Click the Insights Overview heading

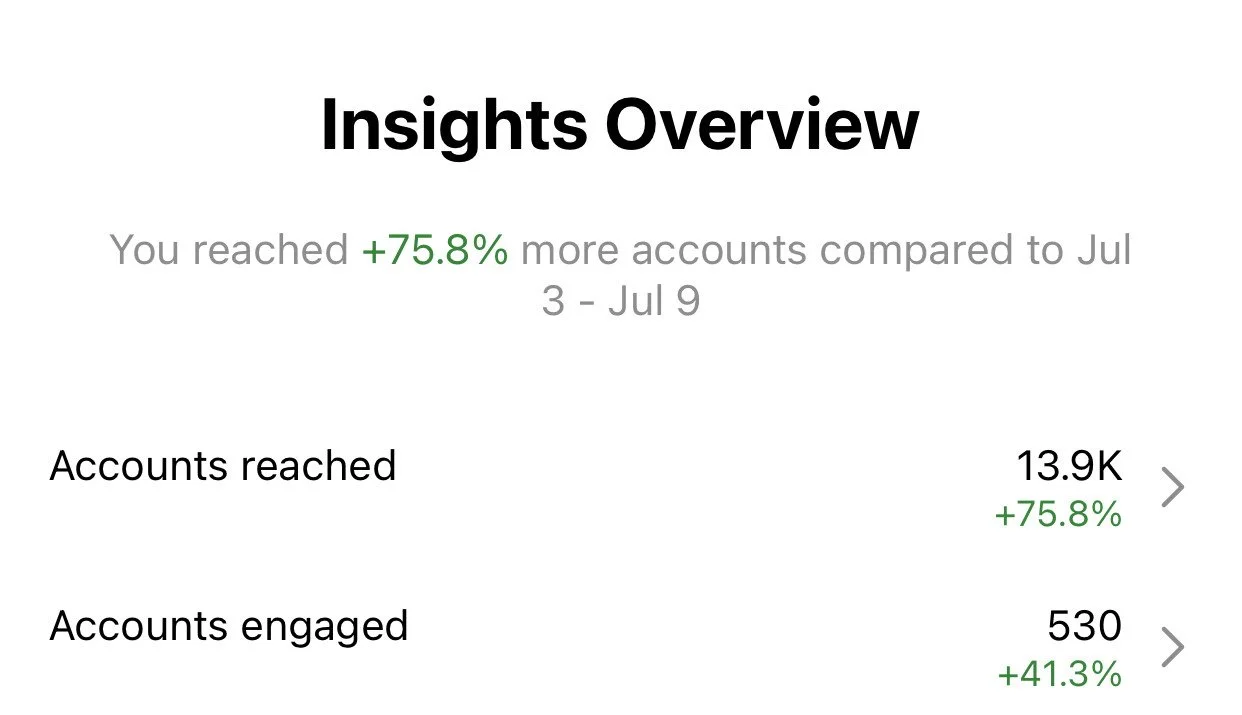pyautogui.click(x=620, y=126)
